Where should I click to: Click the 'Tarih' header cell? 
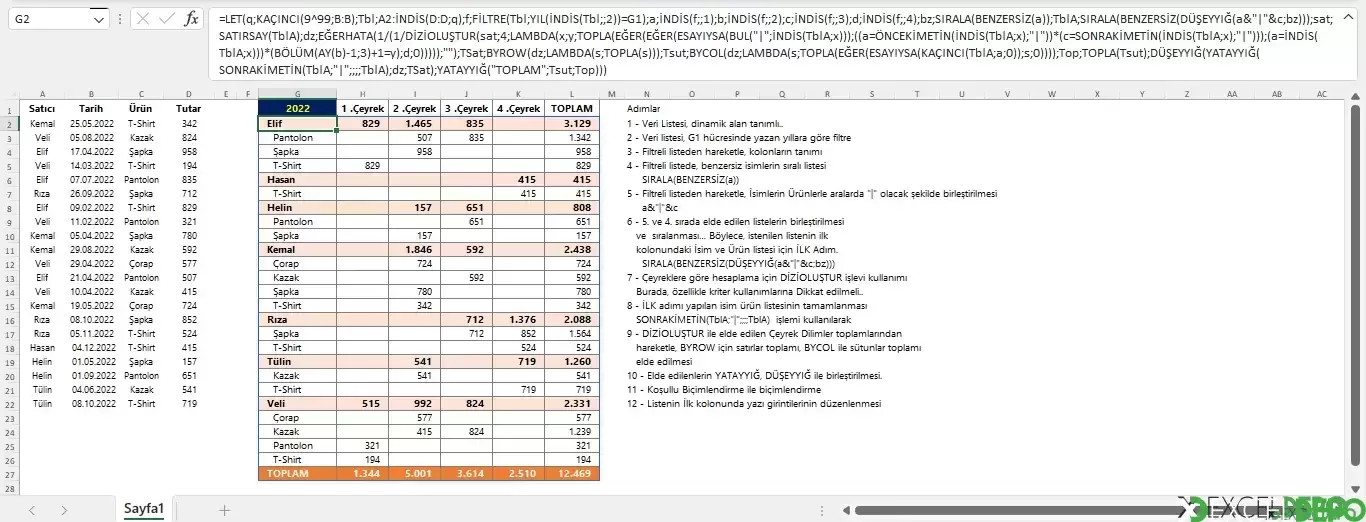point(91,108)
